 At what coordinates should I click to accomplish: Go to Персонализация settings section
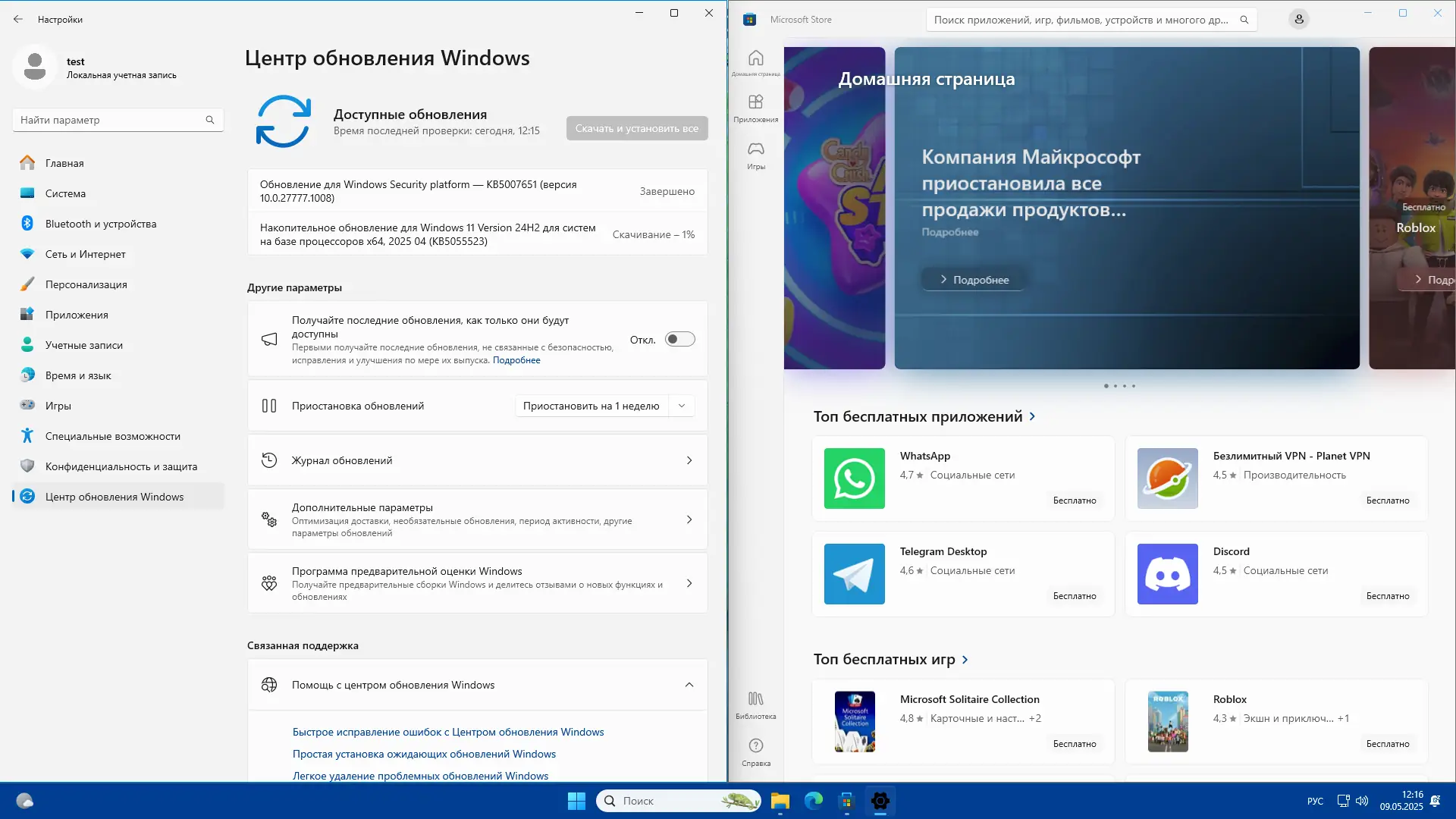coord(86,284)
